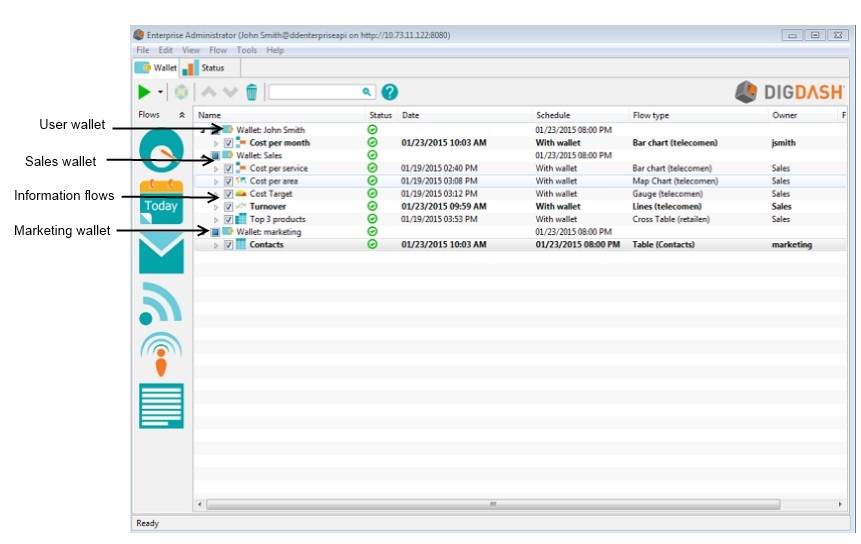The height and width of the screenshot is (544, 861).
Task: Expand the Turnover row
Action: coord(216,207)
